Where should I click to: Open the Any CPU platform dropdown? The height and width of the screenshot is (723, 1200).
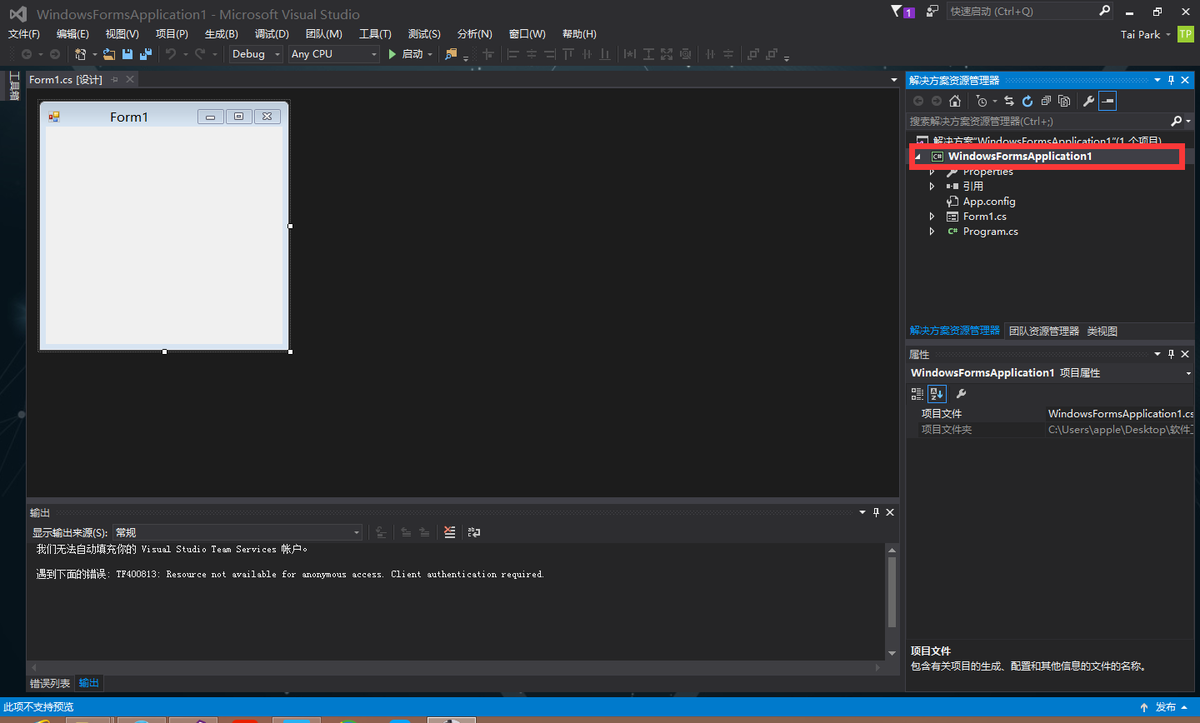point(334,54)
